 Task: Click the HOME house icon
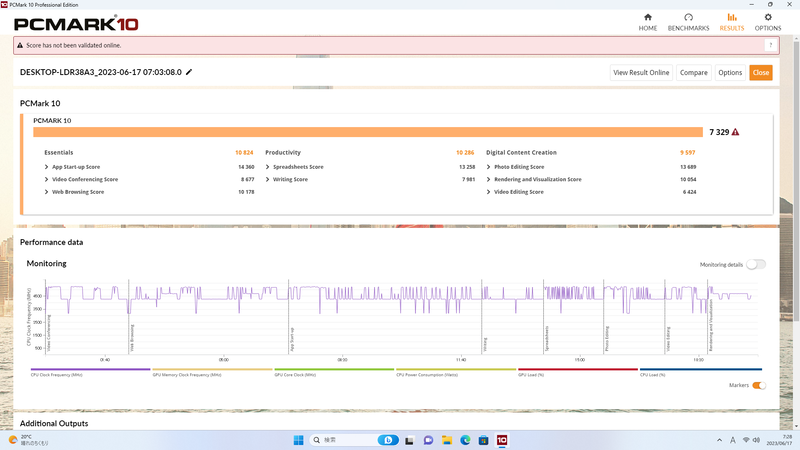point(647,17)
